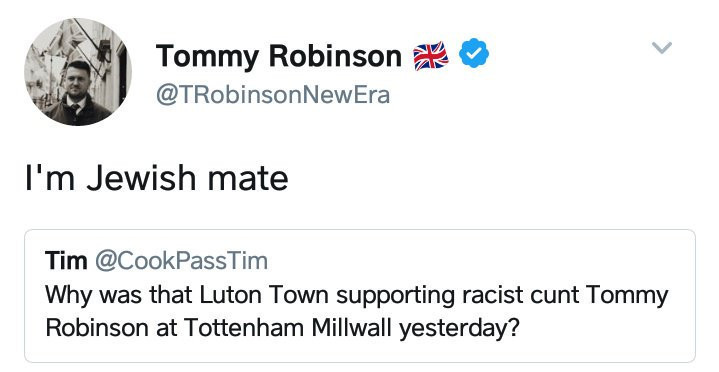The width and height of the screenshot is (719, 372).
Task: Click the blue verified checkmark badge
Action: coord(474,54)
